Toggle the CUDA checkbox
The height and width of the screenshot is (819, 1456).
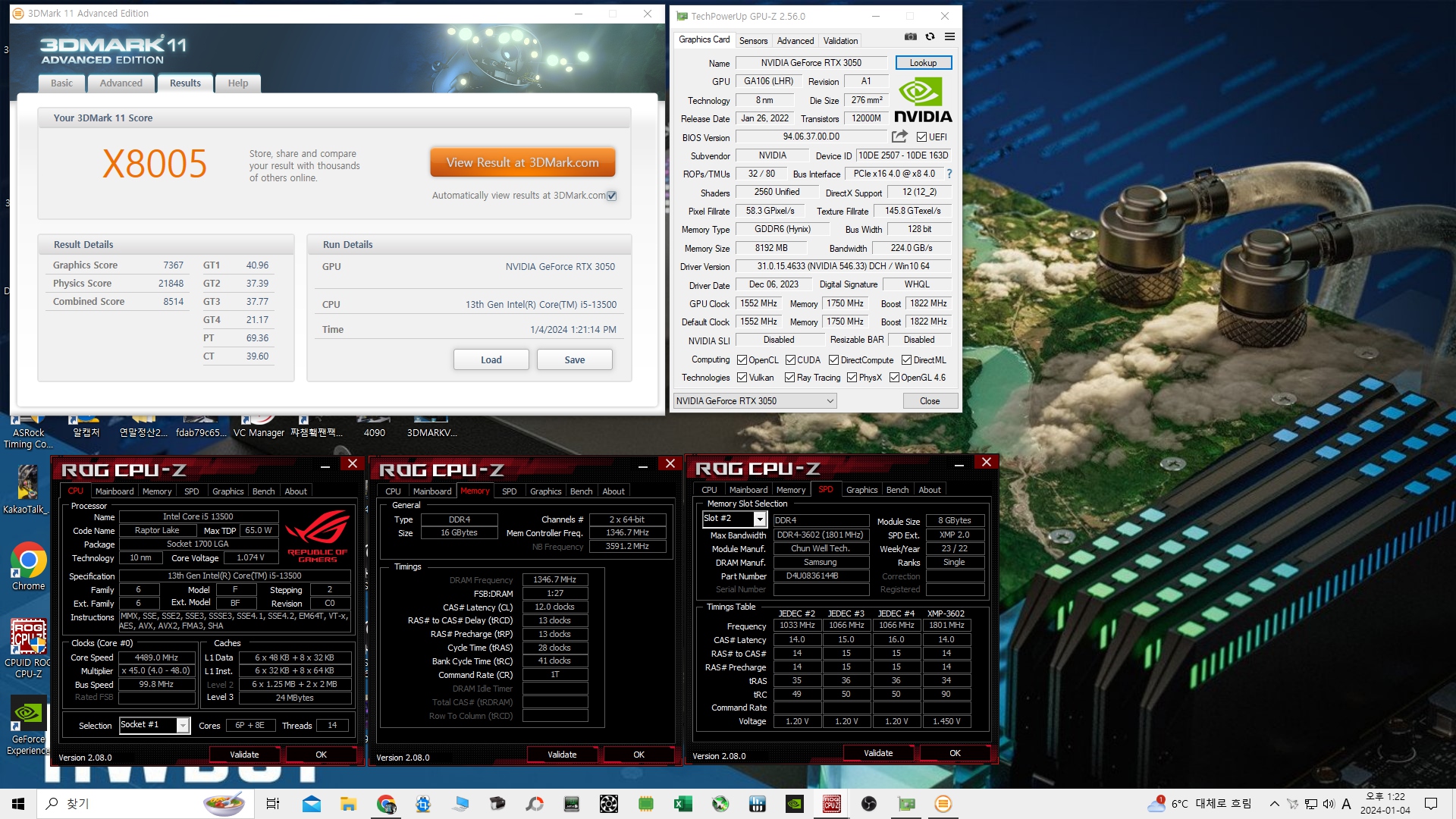(790, 360)
